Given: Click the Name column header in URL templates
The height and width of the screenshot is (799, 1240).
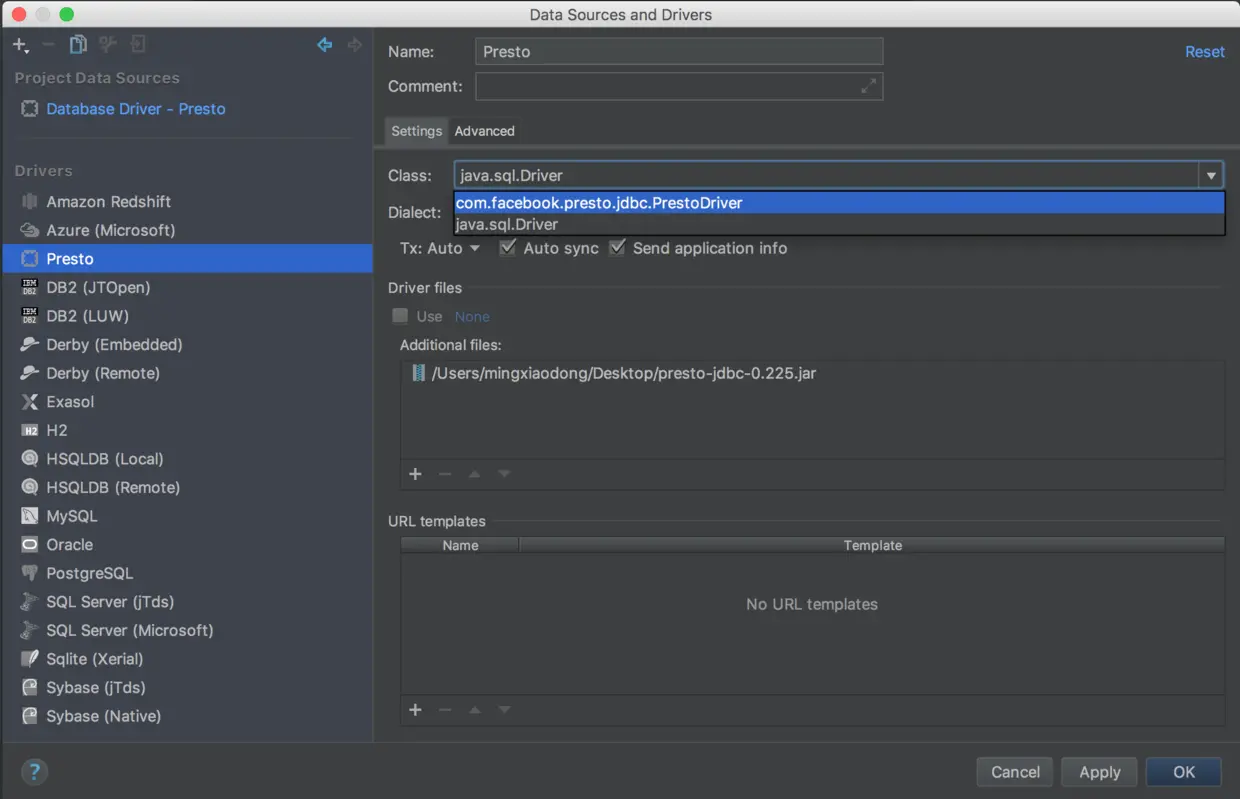Looking at the screenshot, I should [460, 545].
